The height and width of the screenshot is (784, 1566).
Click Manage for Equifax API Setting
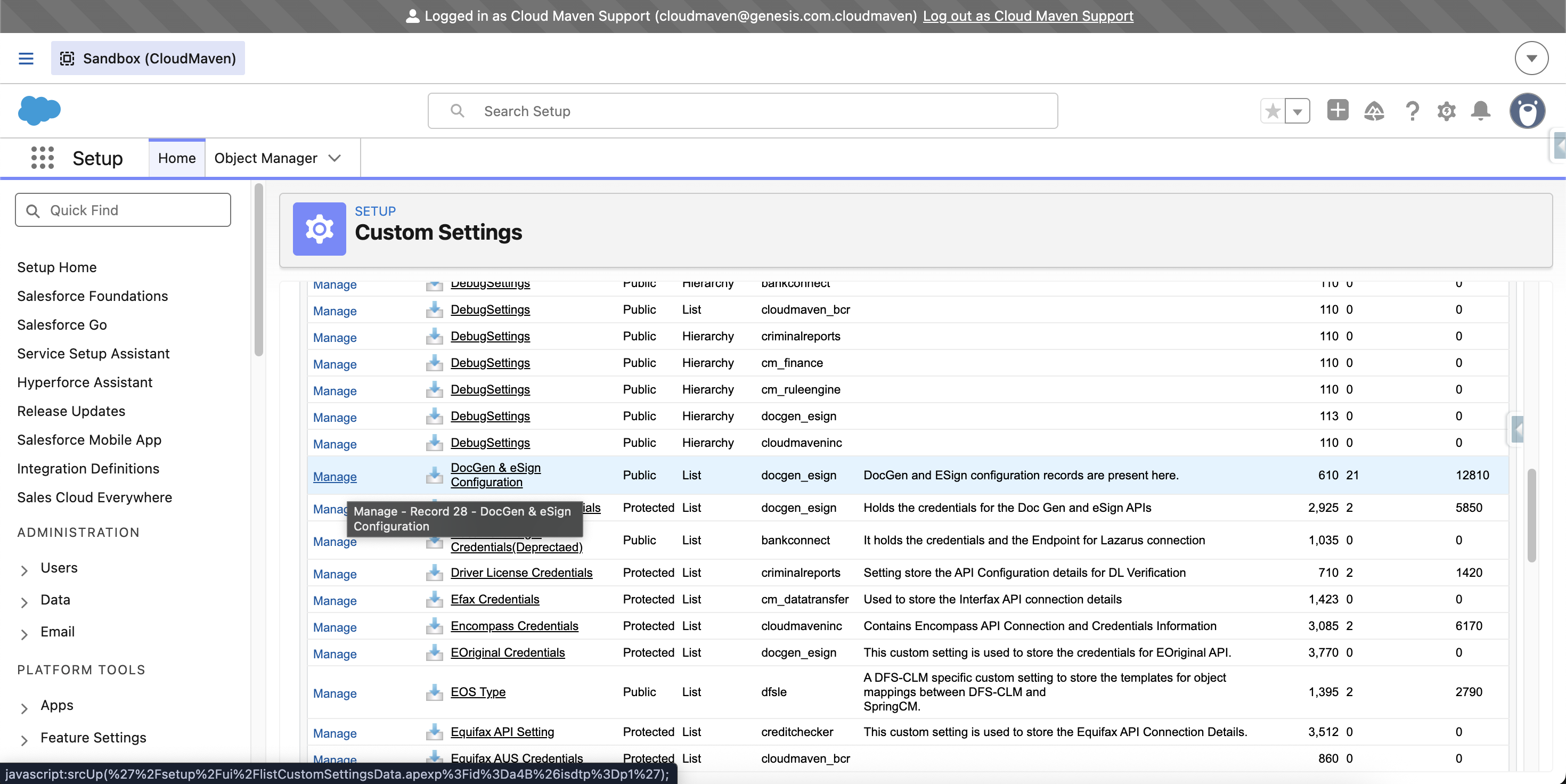(335, 733)
